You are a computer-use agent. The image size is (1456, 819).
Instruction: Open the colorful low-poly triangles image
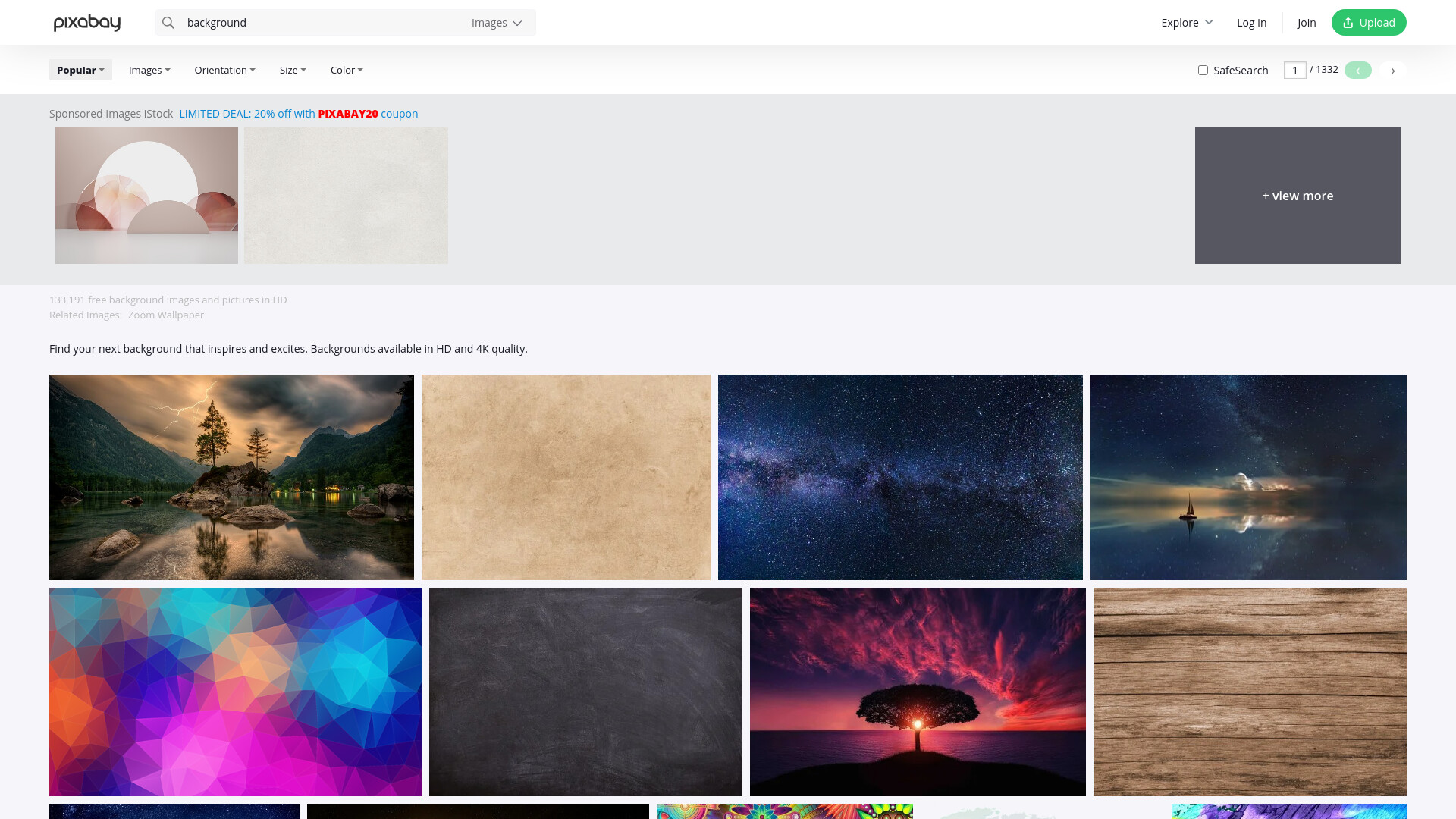(235, 692)
